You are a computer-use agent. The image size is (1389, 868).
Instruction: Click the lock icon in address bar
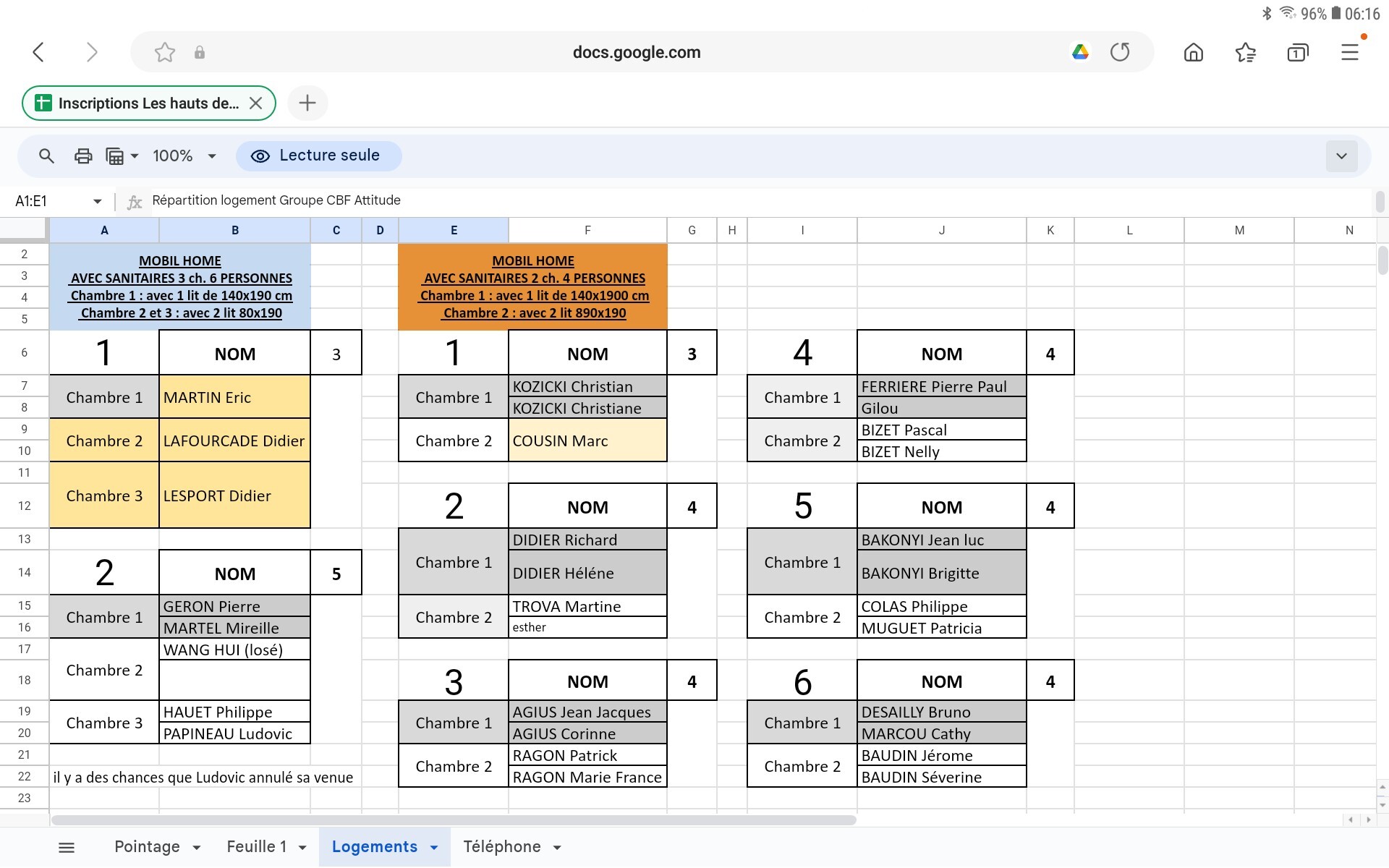[200, 52]
